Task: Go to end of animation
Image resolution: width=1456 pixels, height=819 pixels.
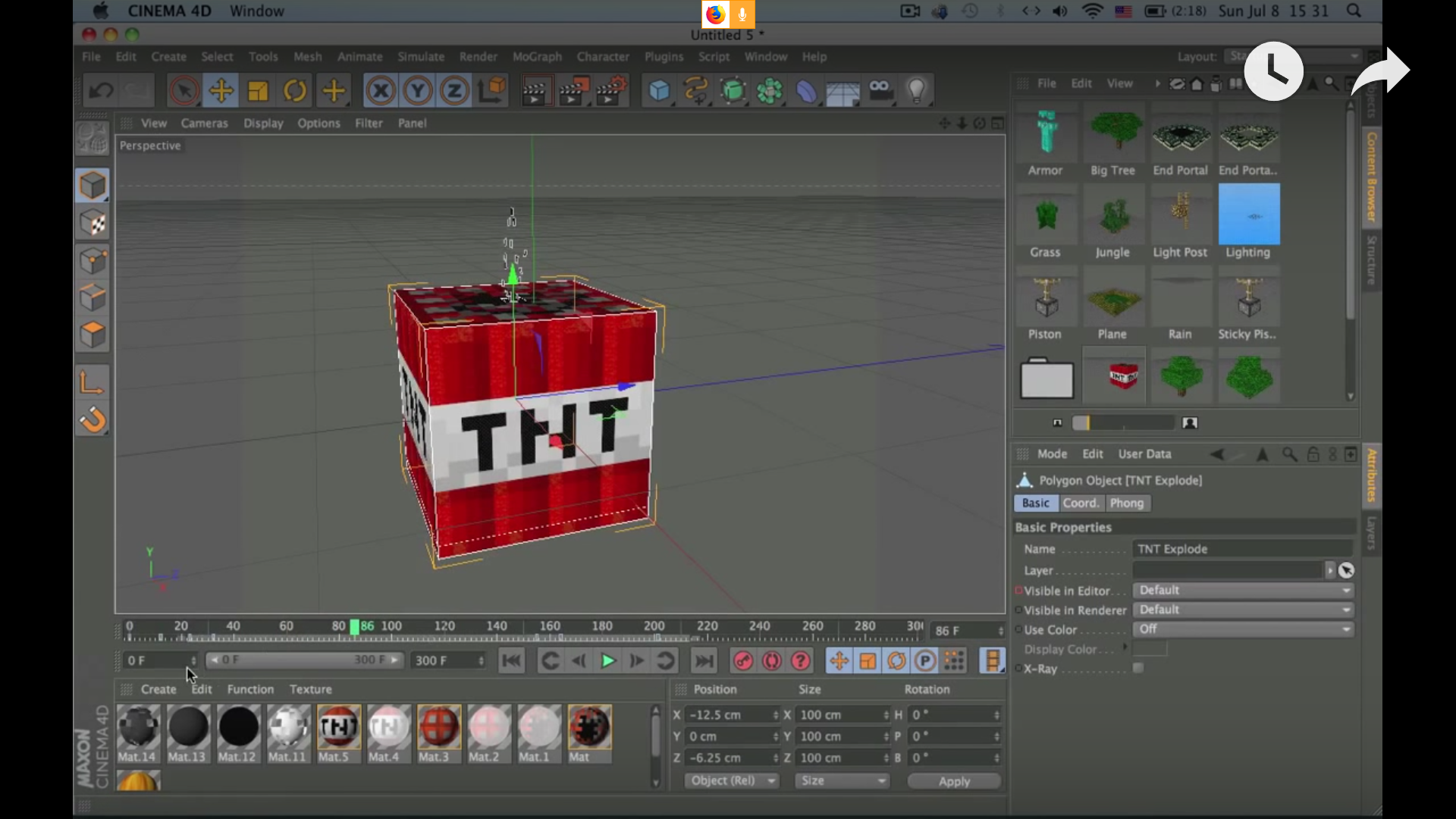Action: tap(704, 661)
